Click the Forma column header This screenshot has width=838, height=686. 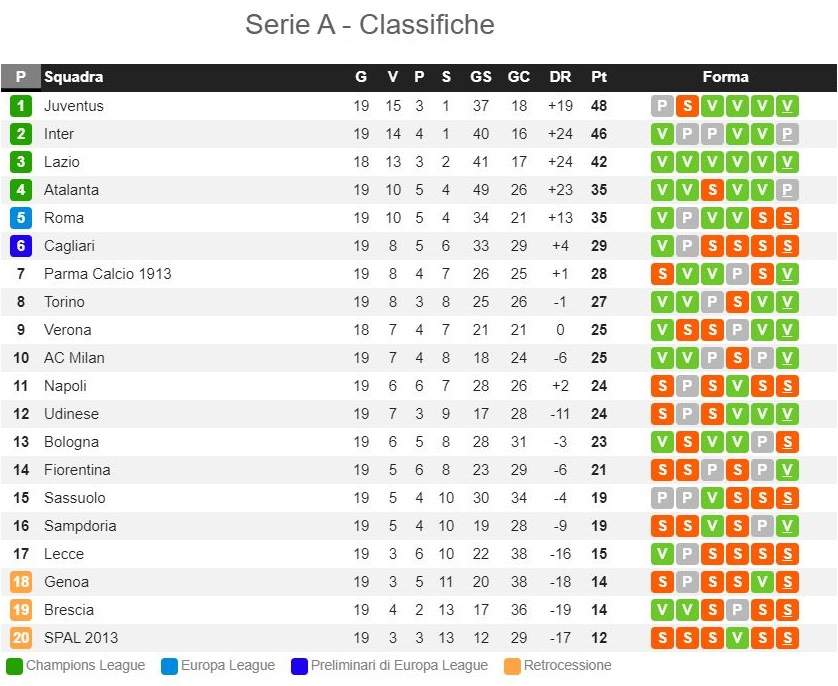725,77
